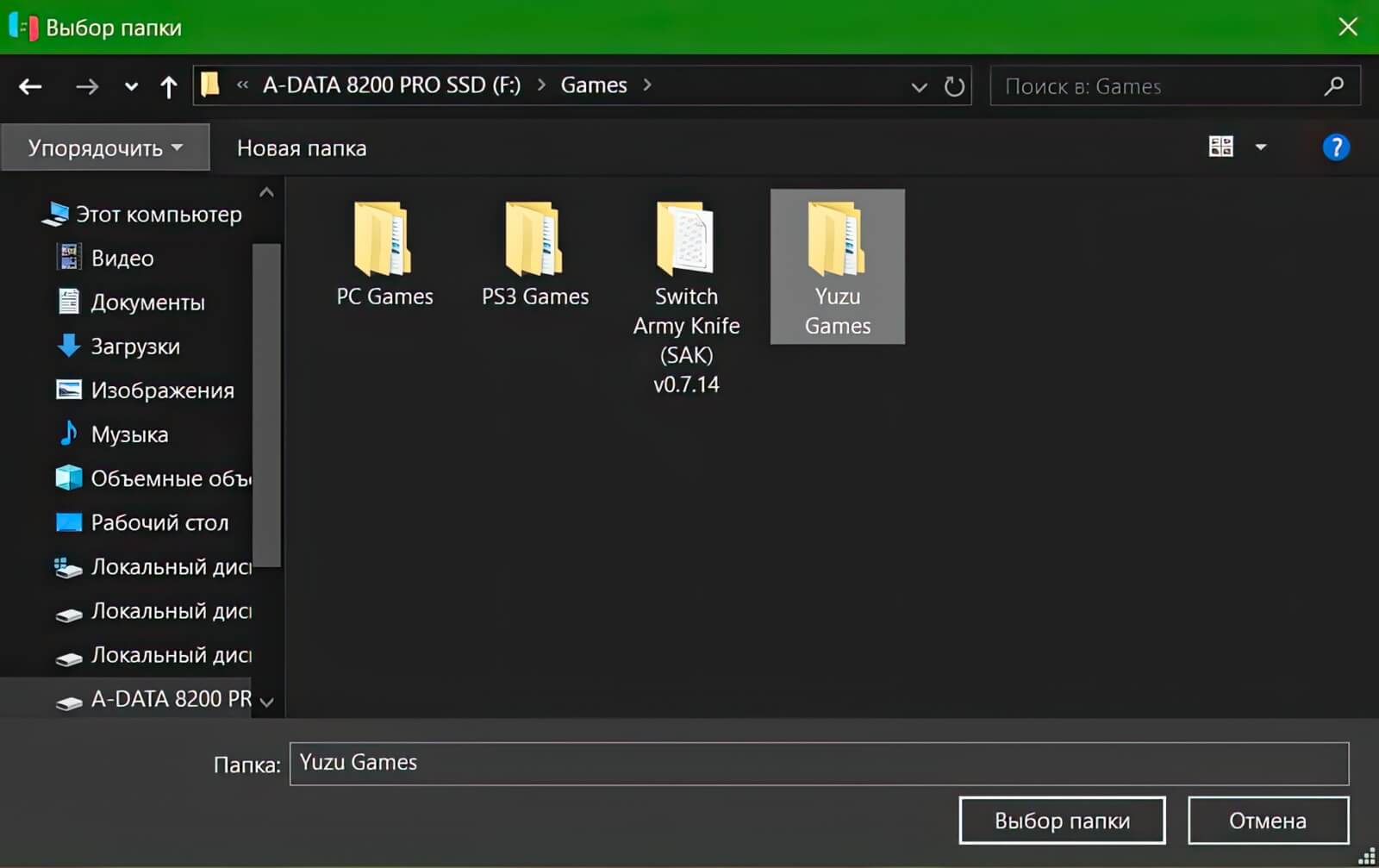The width and height of the screenshot is (1379, 868).
Task: Click the Этот компьютер monitor icon
Action: (x=56, y=214)
